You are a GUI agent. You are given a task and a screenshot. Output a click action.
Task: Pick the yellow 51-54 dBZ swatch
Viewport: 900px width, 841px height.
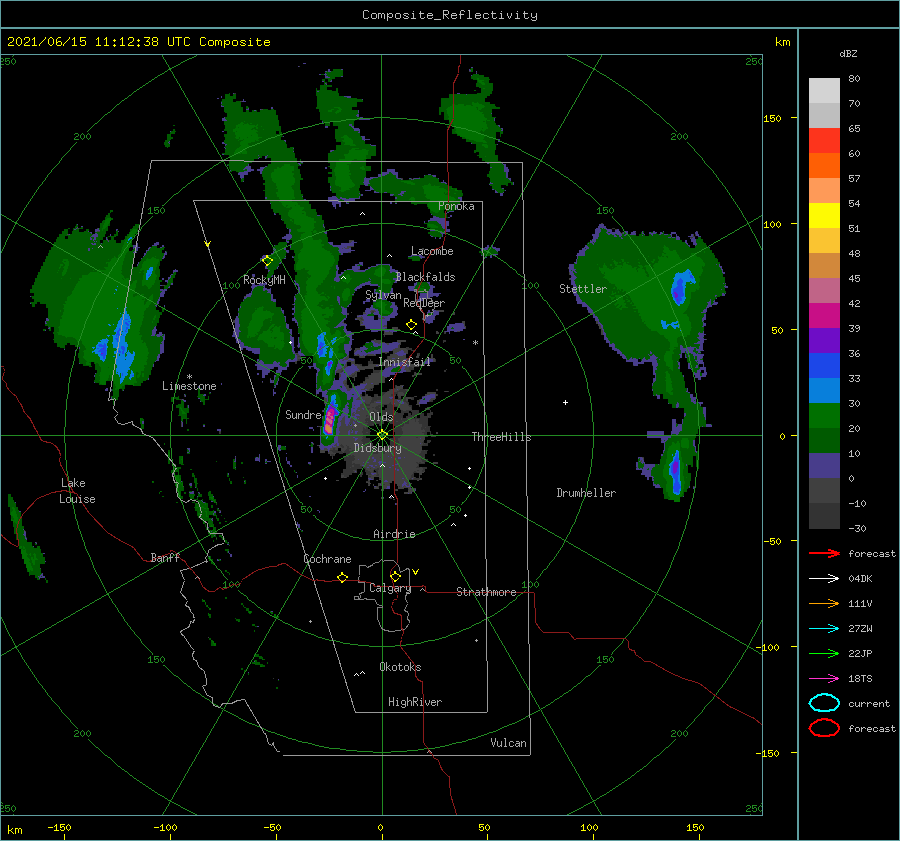point(824,216)
